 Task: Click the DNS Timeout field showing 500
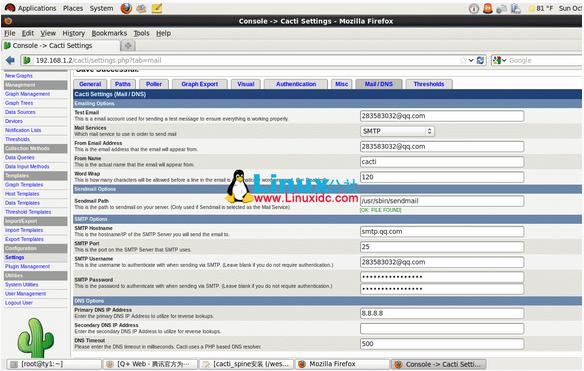point(442,344)
